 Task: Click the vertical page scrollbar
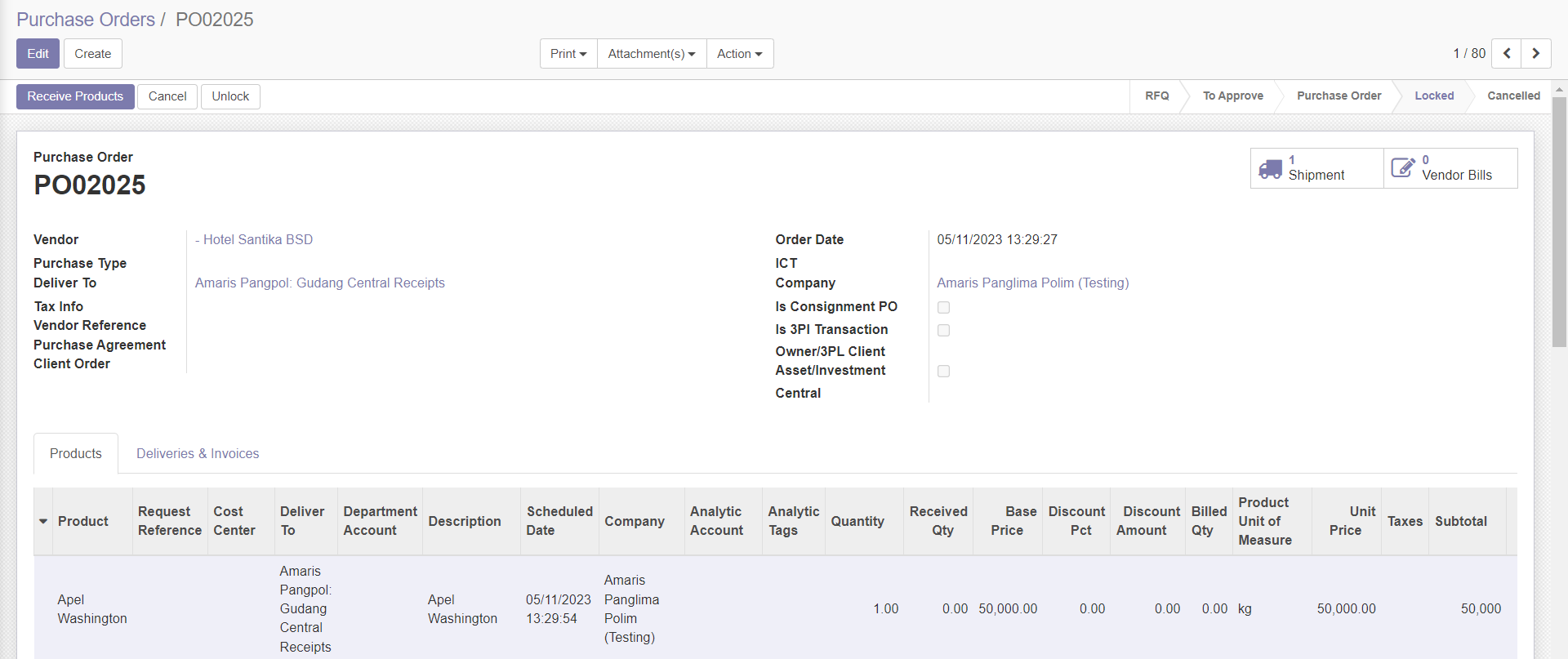[1559, 222]
